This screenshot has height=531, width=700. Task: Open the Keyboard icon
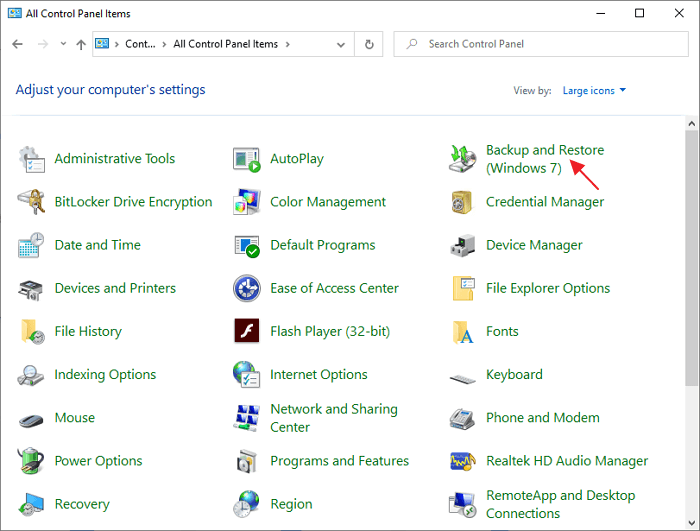point(462,380)
